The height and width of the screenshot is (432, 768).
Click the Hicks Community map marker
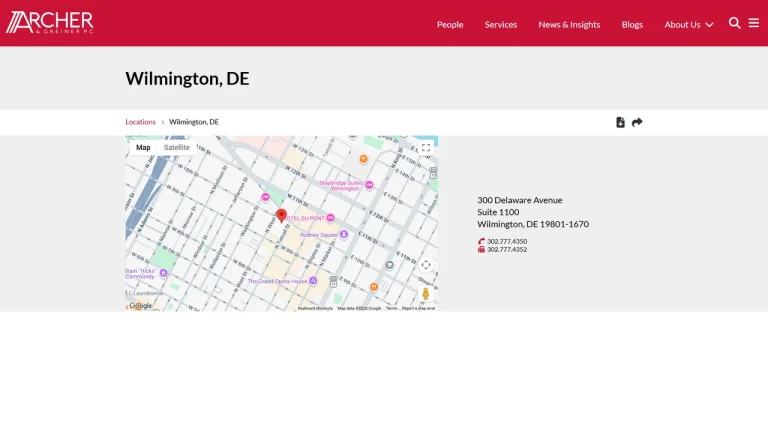[164, 273]
